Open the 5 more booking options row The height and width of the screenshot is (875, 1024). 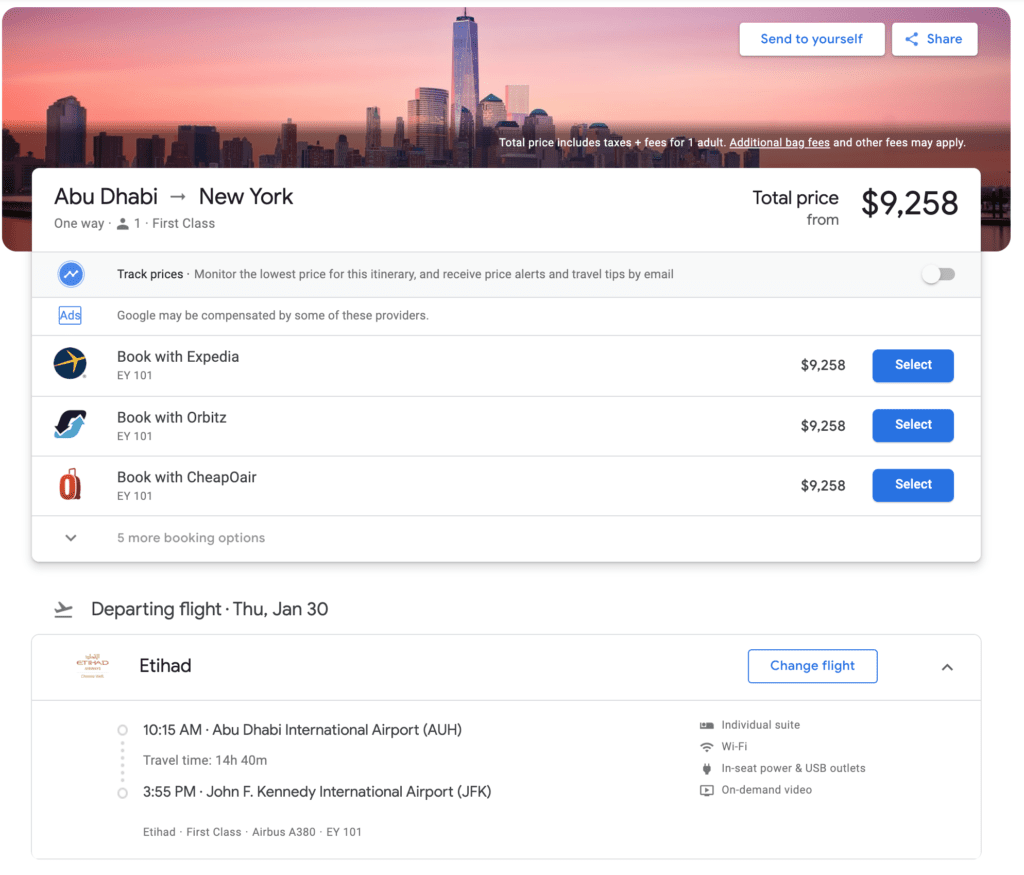(x=191, y=538)
